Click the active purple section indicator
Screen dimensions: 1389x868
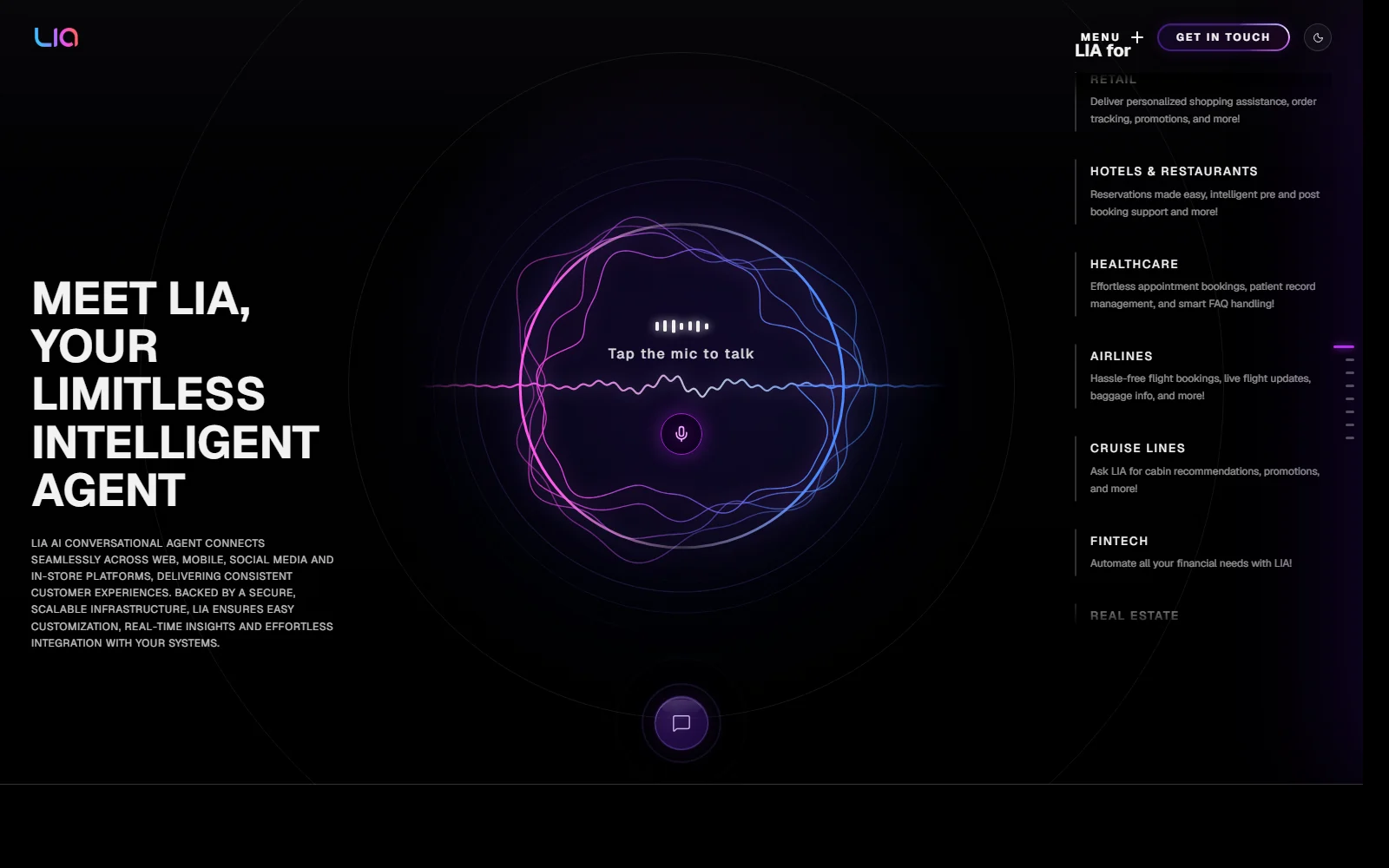point(1344,347)
